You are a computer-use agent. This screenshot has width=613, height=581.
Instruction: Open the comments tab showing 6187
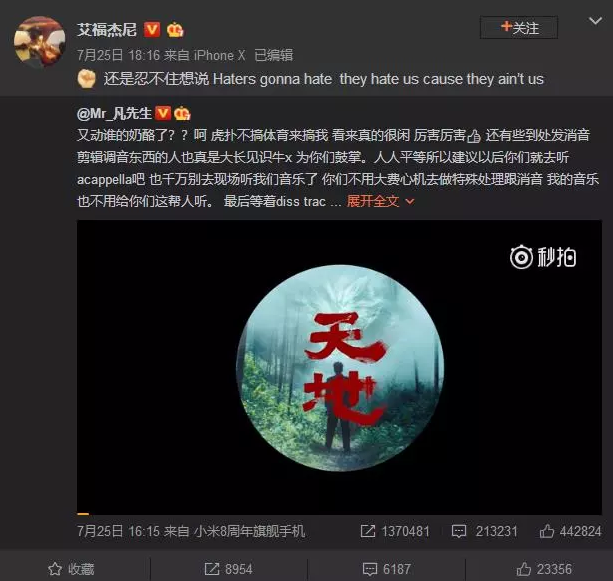[x=387, y=569]
